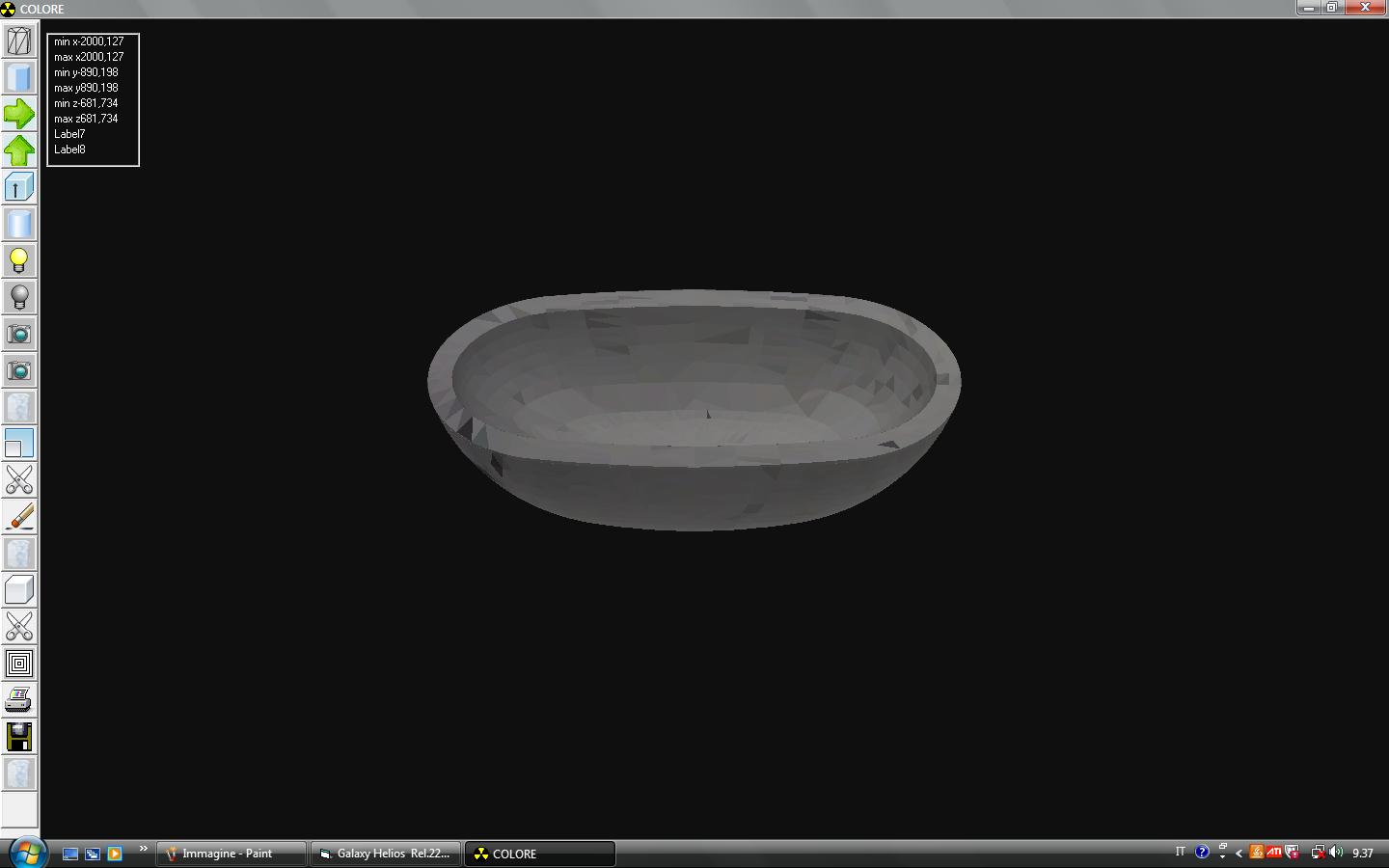Click the 'min x-2000,127' label
This screenshot has width=1389, height=868.
click(89, 41)
